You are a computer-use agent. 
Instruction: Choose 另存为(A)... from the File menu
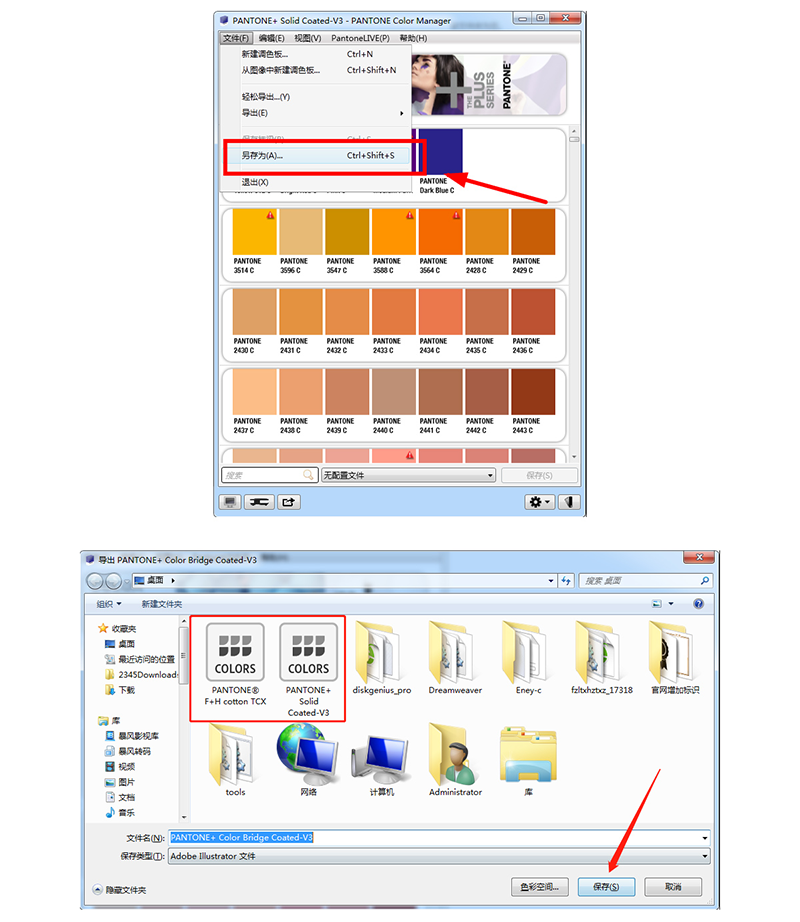[x=322, y=156]
